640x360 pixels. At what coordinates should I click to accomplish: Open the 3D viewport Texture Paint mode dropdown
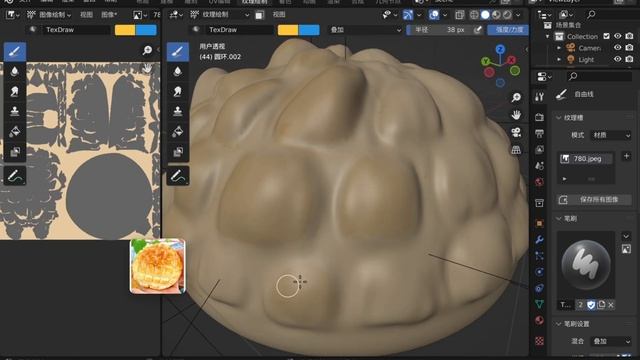pos(220,15)
